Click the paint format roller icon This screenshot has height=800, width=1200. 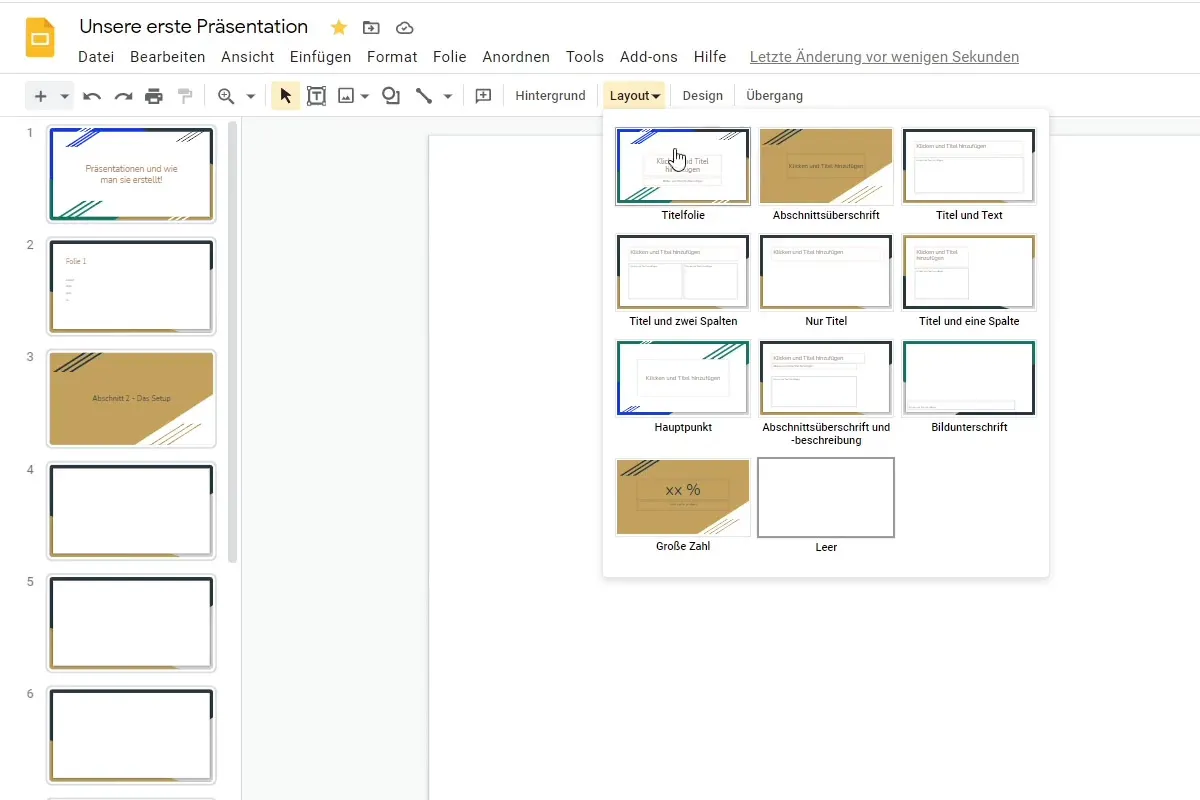coord(185,96)
